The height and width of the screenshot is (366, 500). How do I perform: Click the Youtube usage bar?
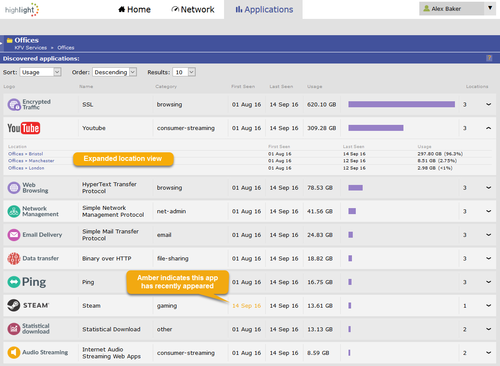point(376,128)
